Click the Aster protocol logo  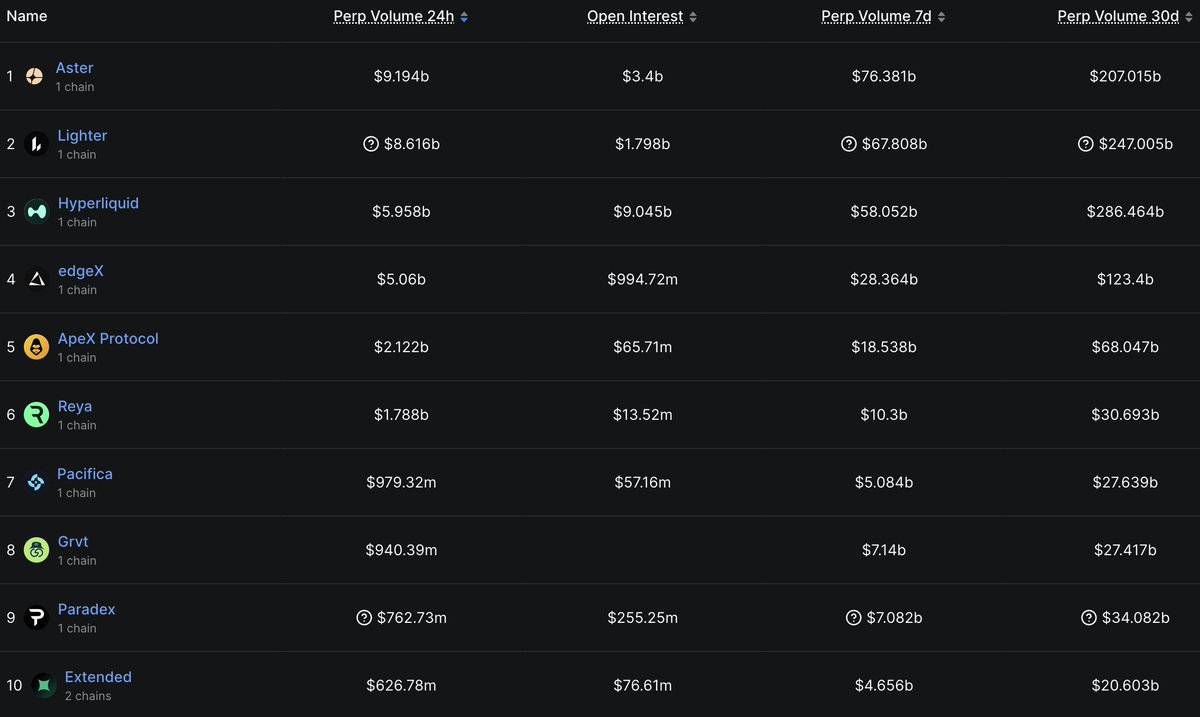click(35, 75)
